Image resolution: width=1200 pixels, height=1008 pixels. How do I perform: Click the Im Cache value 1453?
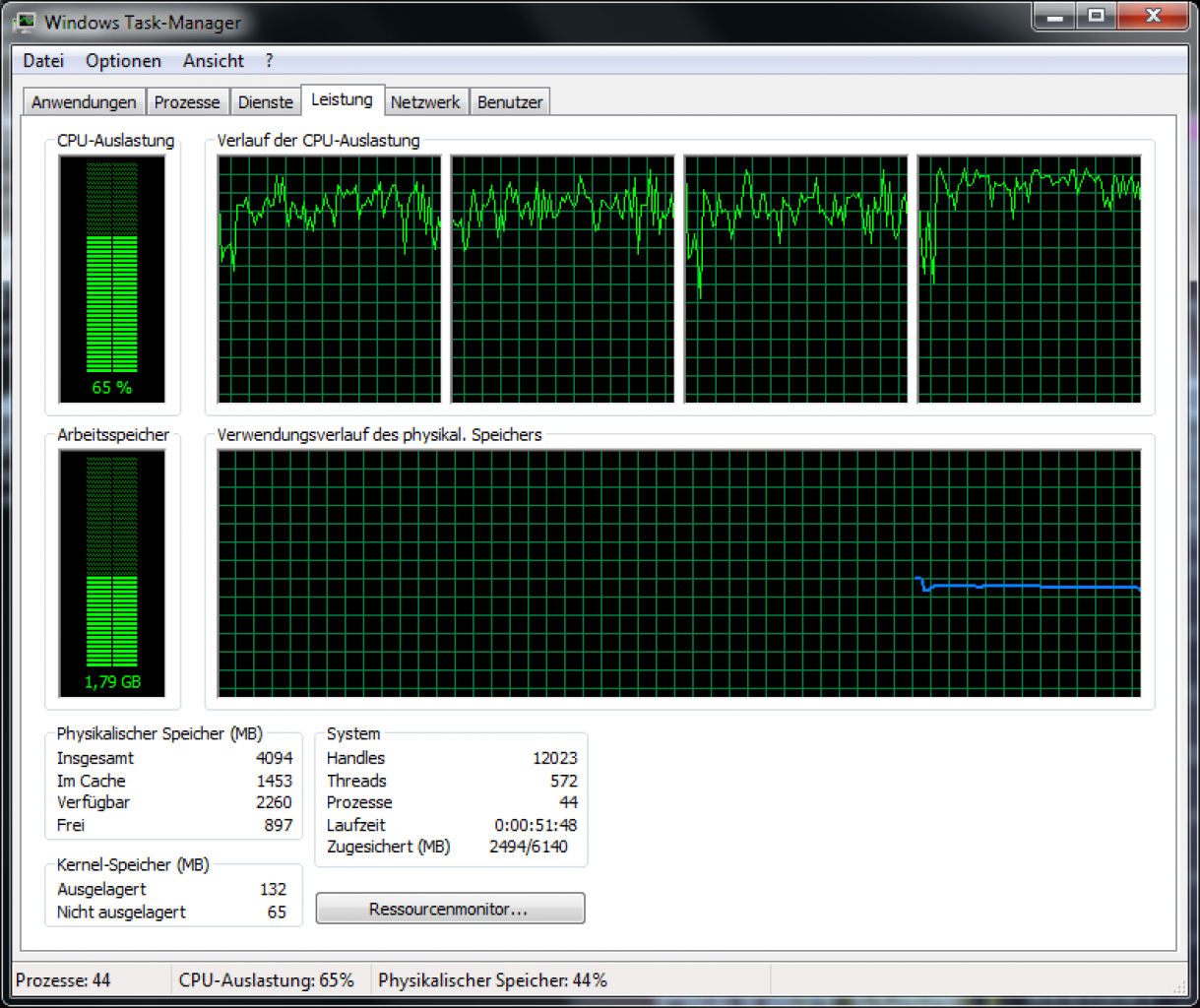point(274,781)
